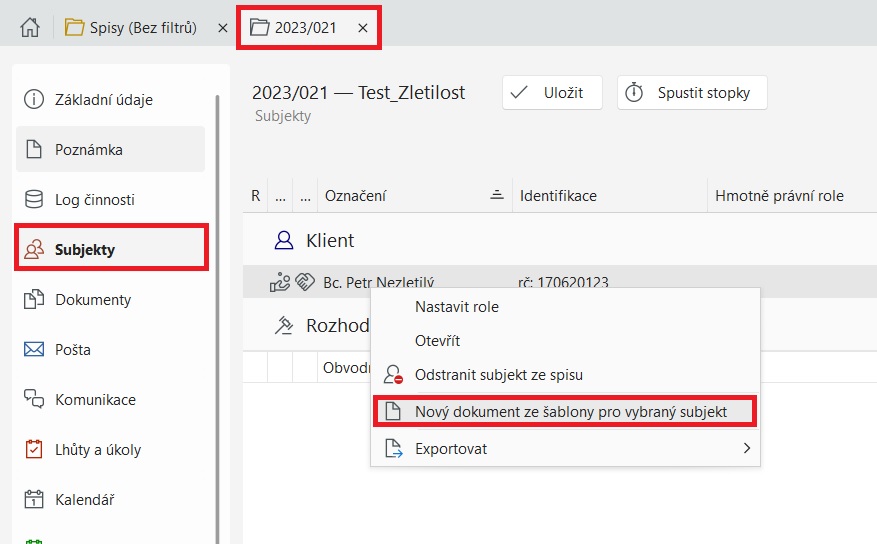Click the gavel icon in the list
877x544 pixels.
(284, 325)
